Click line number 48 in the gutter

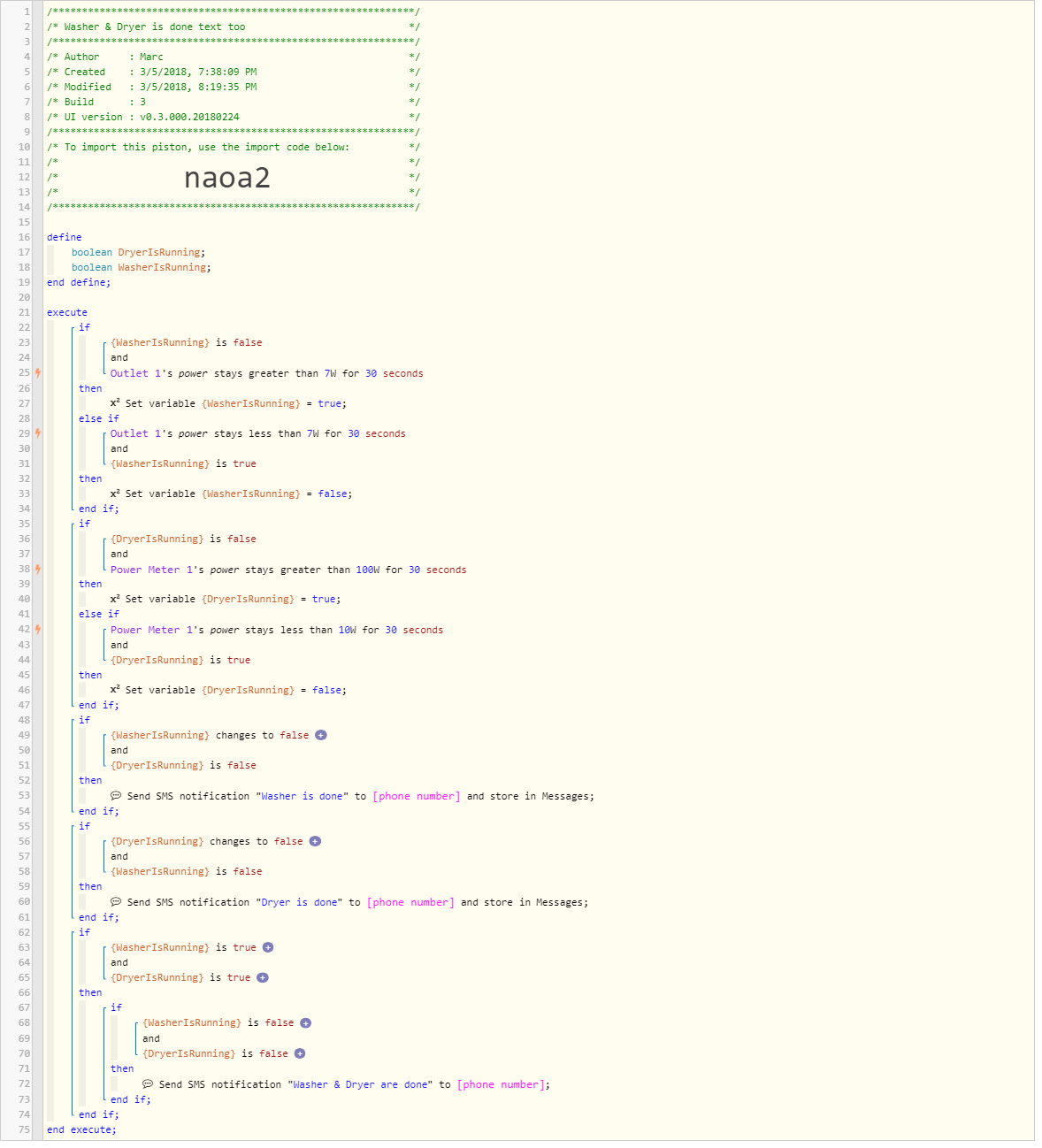tap(24, 720)
